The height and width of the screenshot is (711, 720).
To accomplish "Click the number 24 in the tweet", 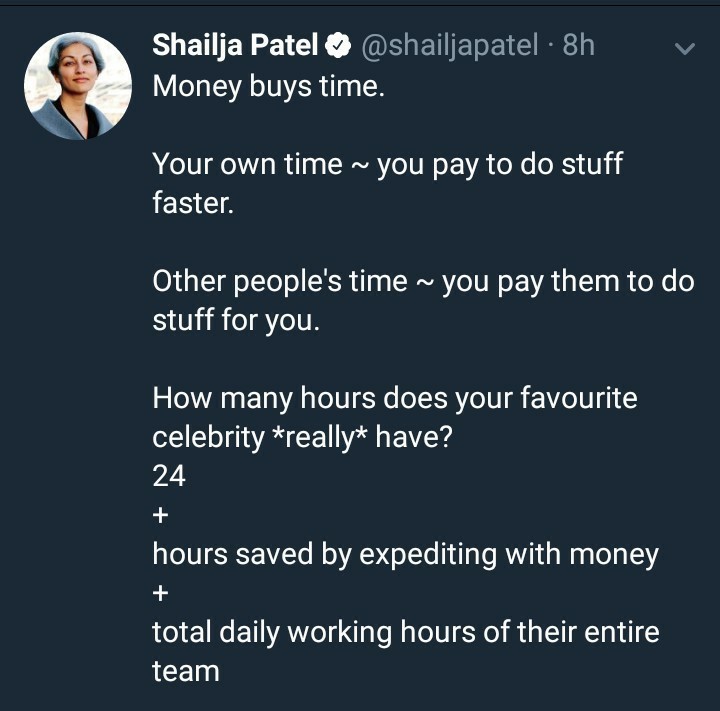I will (169, 476).
